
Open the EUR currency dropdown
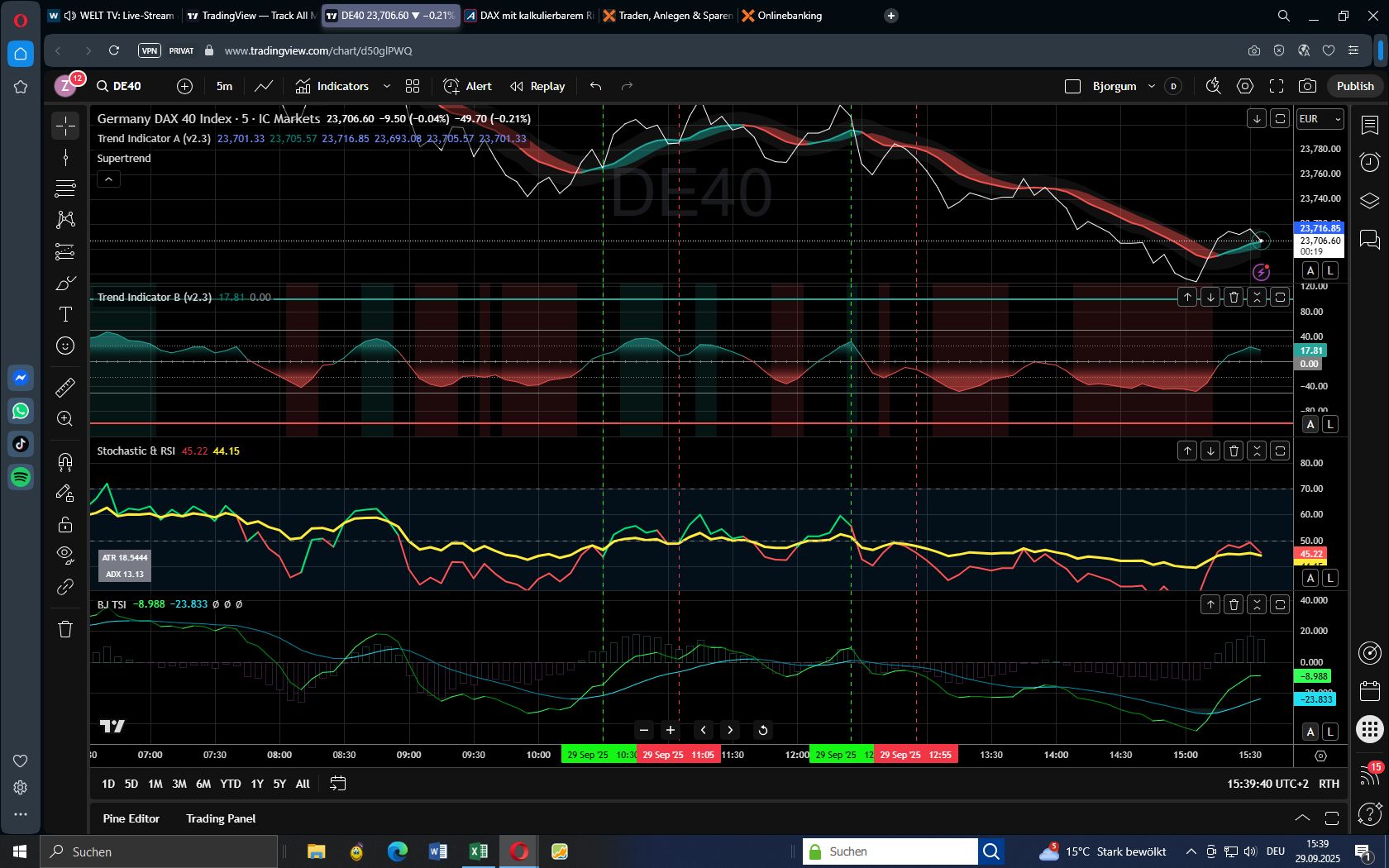[1320, 118]
